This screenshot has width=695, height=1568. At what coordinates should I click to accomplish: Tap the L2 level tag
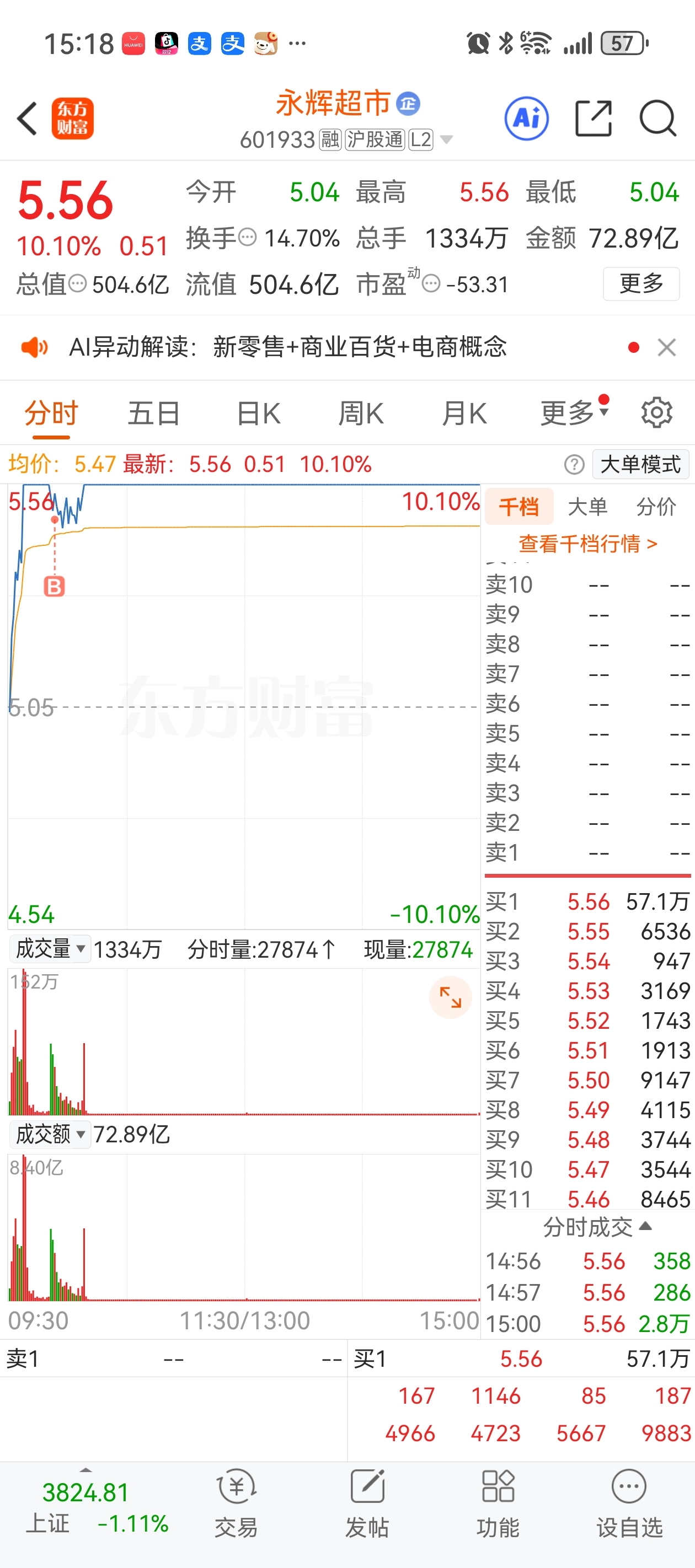point(421,139)
